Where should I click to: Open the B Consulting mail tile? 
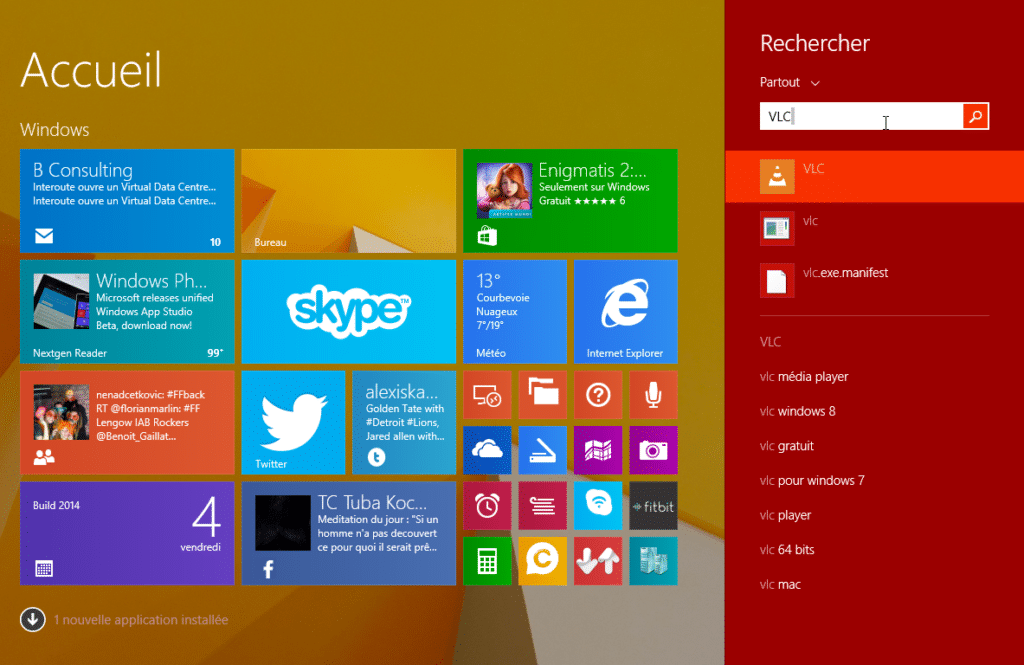coord(127,201)
